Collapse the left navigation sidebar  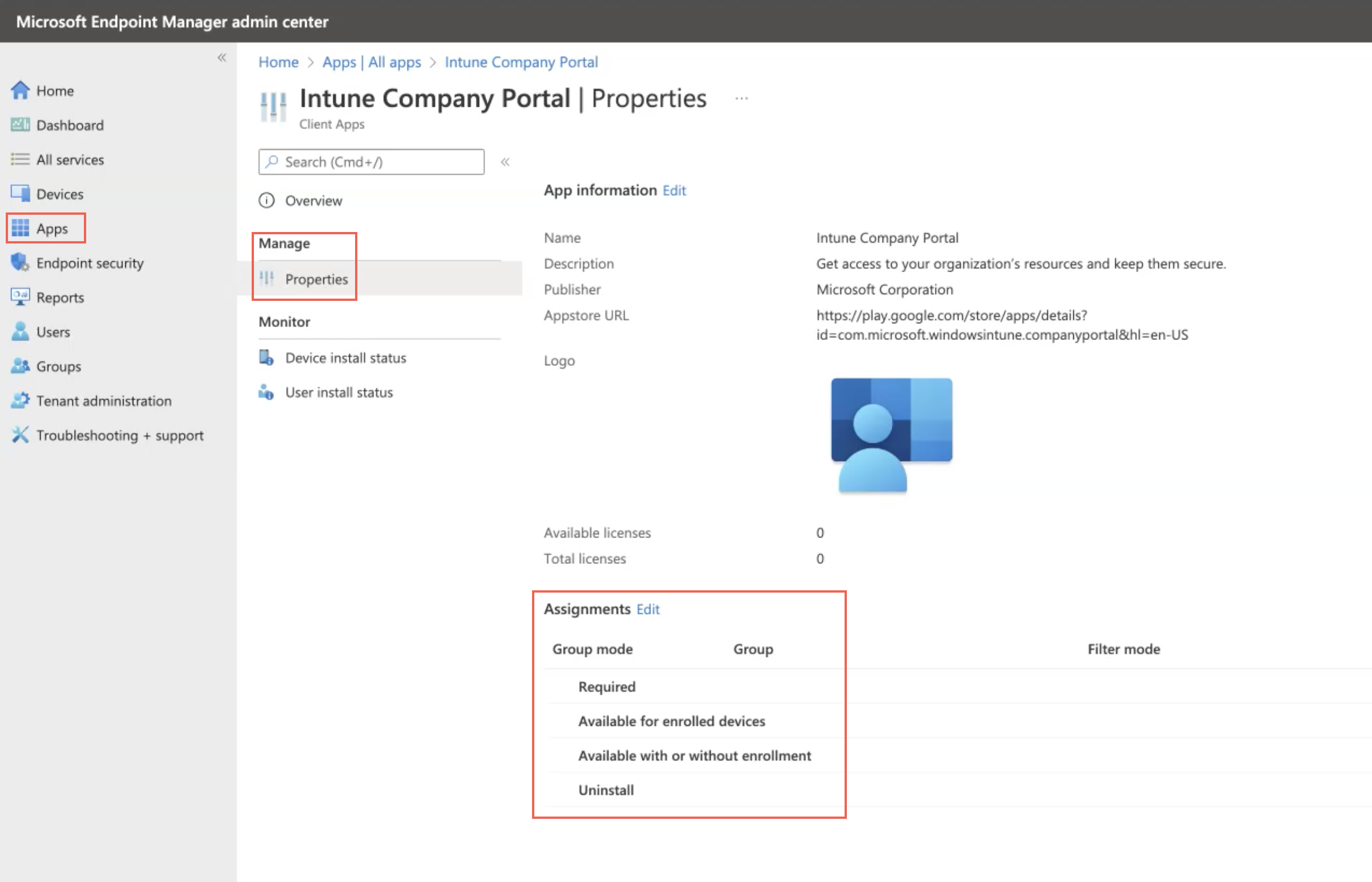222,57
